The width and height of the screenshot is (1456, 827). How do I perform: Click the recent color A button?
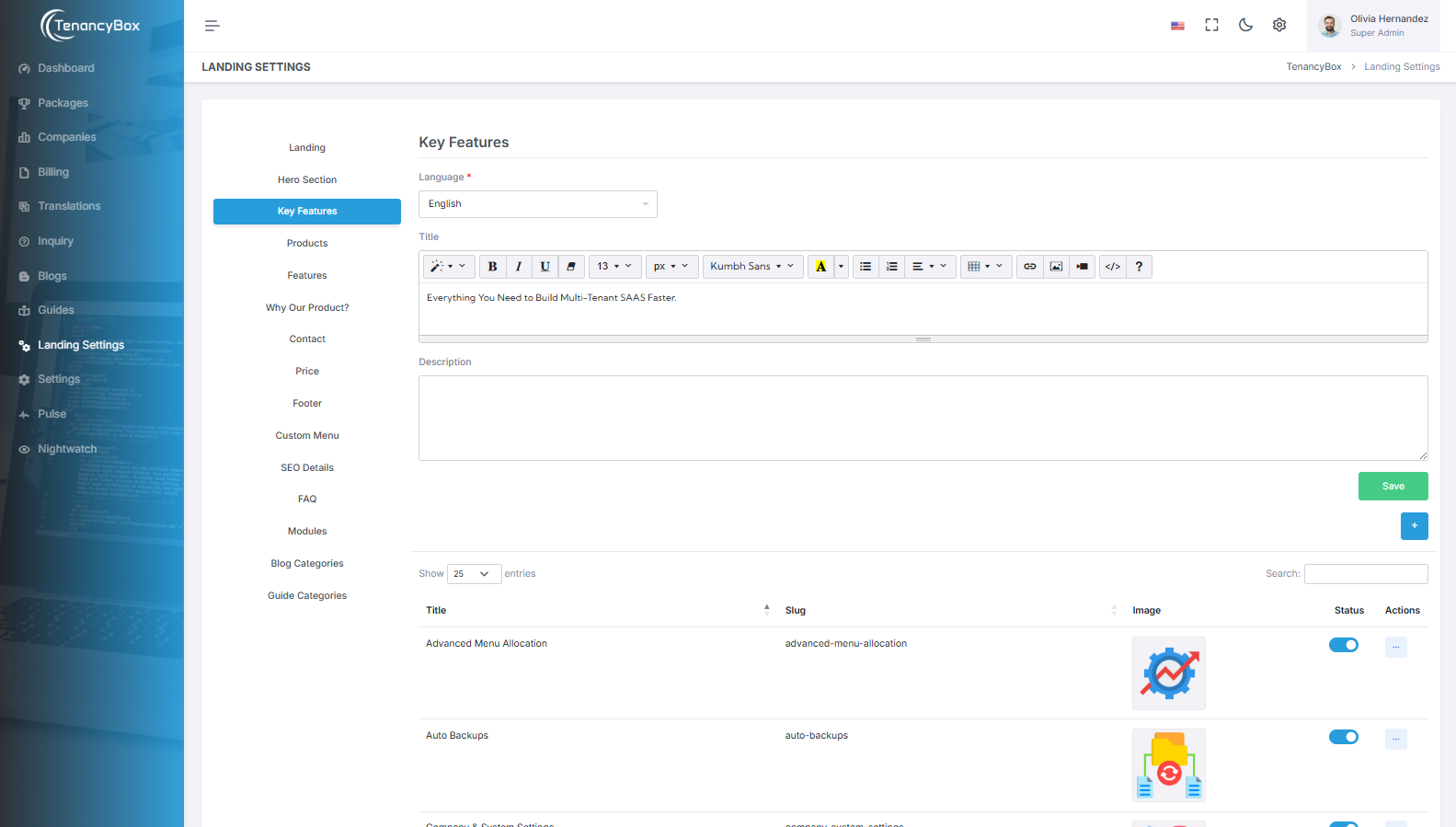tap(820, 267)
